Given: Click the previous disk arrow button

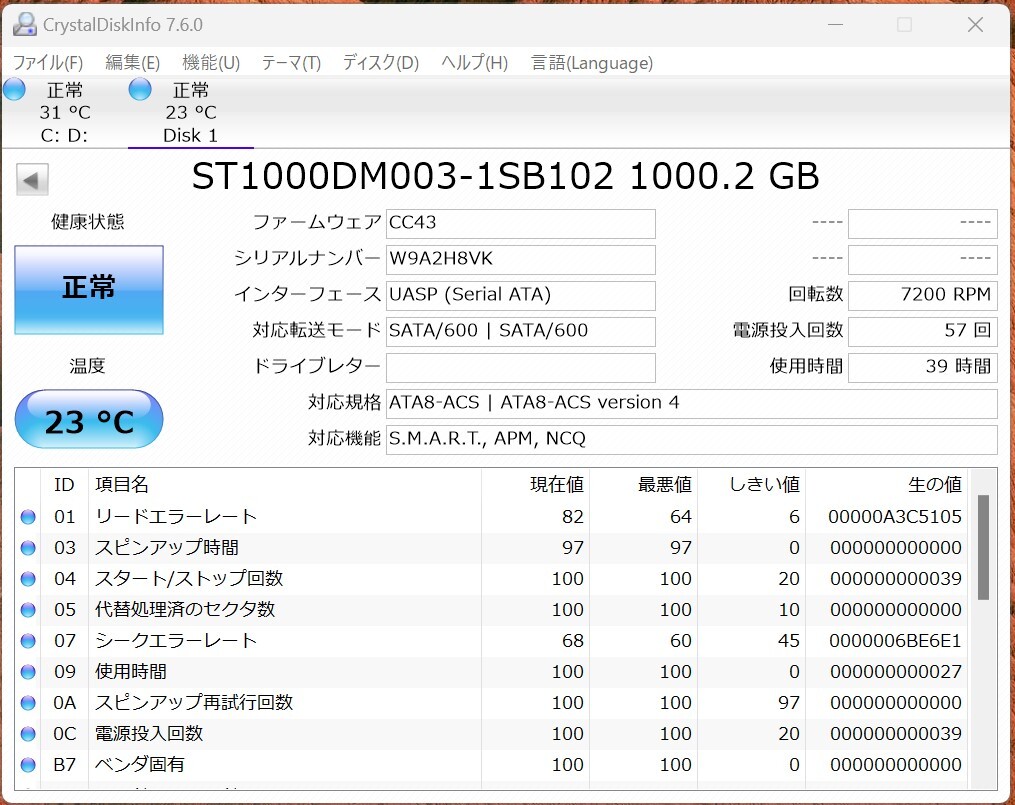Looking at the screenshot, I should (32, 180).
